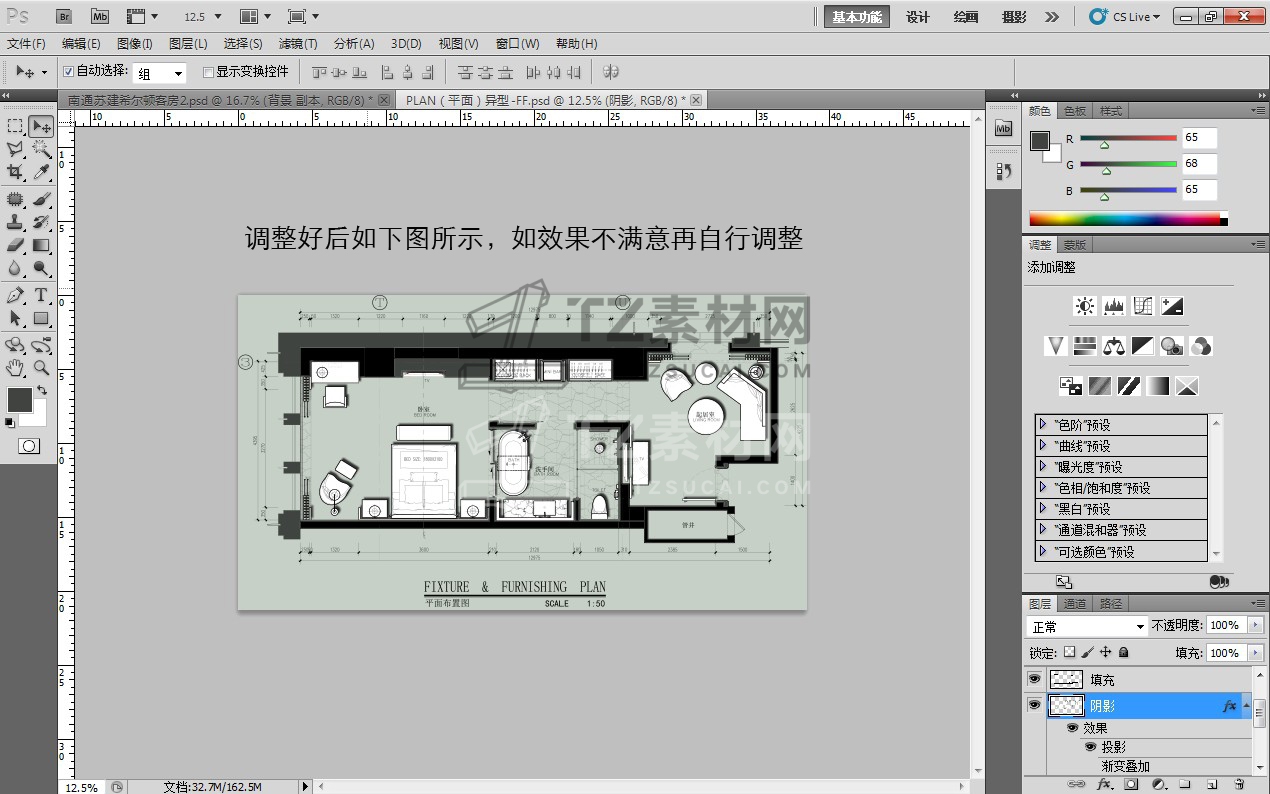The height and width of the screenshot is (794, 1270).
Task: Delete layer with the trash icon
Action: point(1240,785)
